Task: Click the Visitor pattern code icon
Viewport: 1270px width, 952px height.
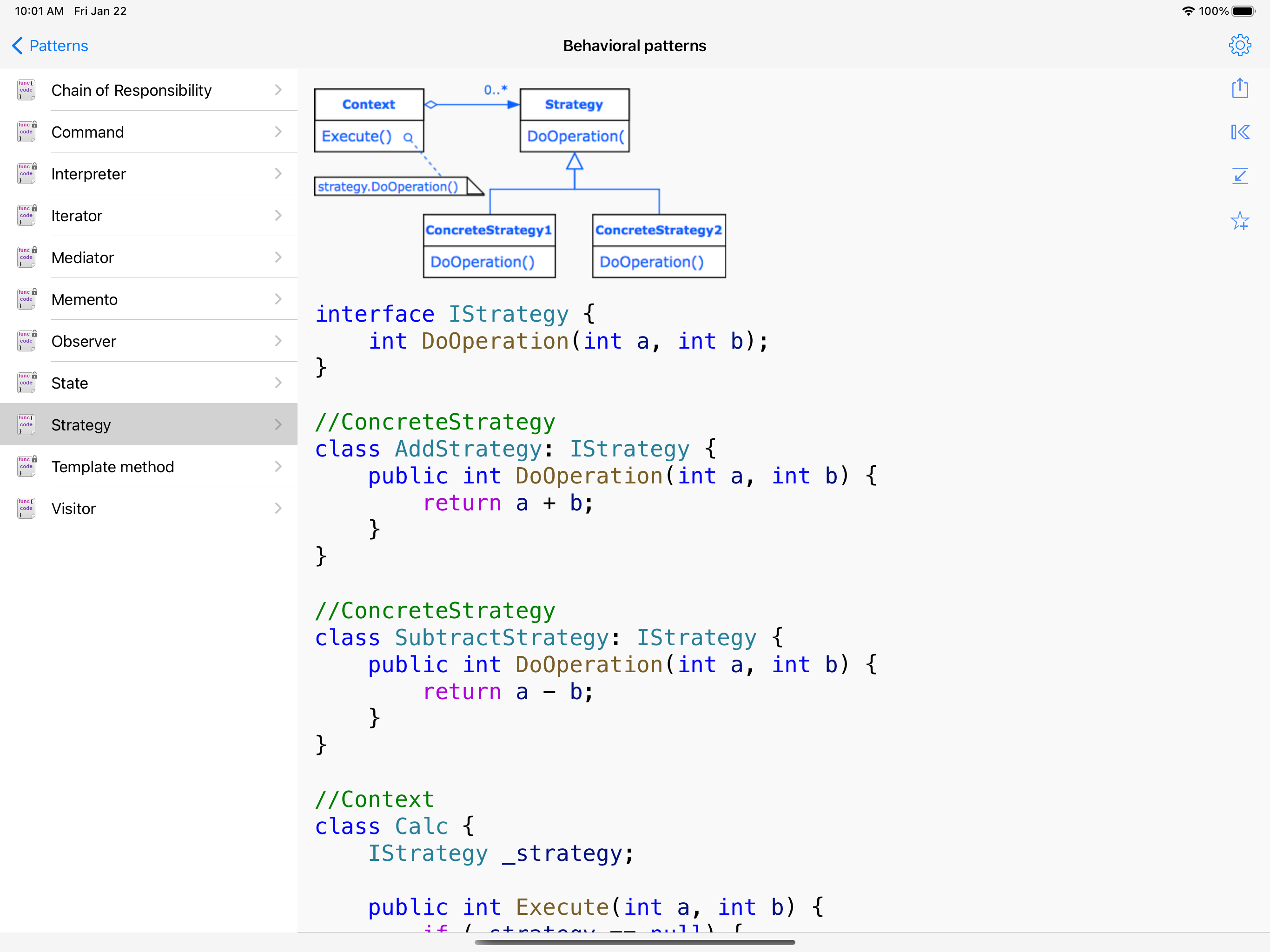Action: [26, 508]
